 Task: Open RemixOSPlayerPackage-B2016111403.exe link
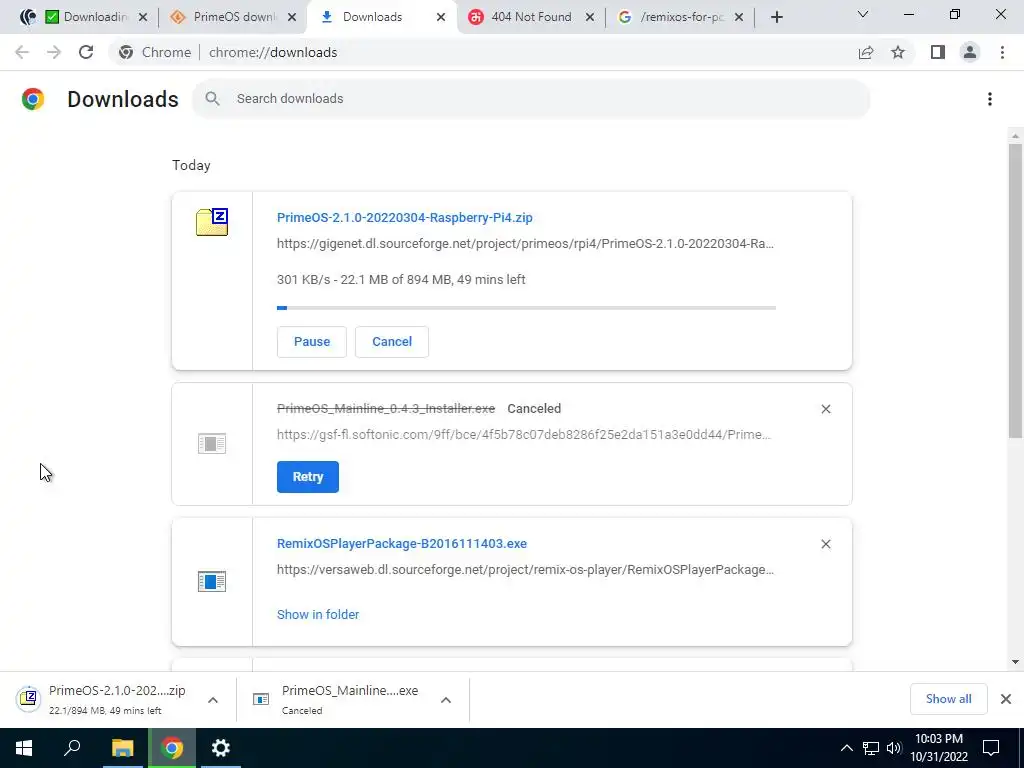coord(402,543)
